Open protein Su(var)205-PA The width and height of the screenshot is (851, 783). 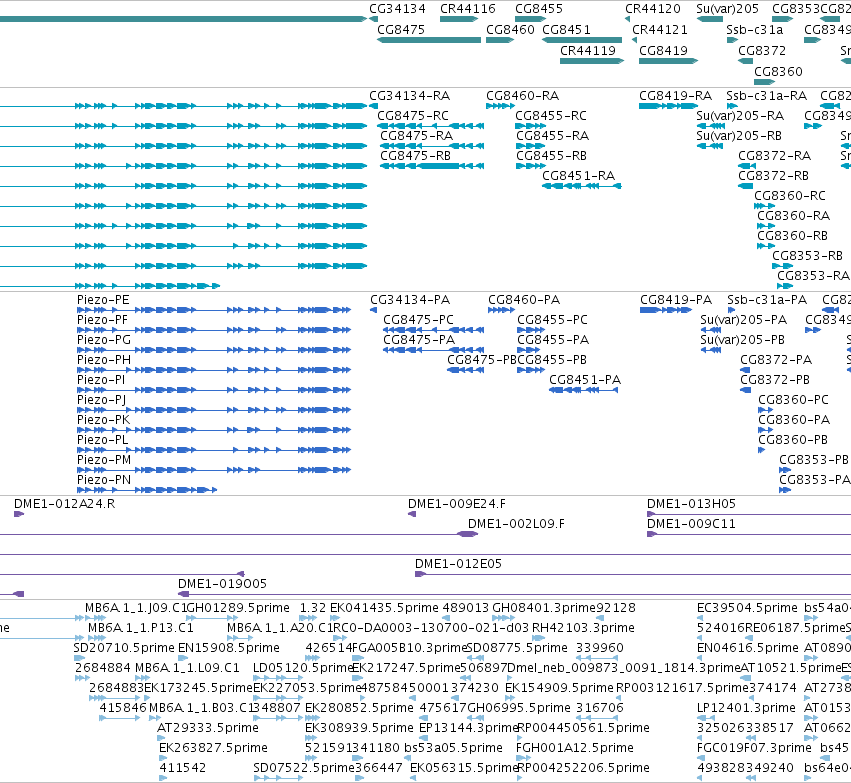tap(744, 321)
